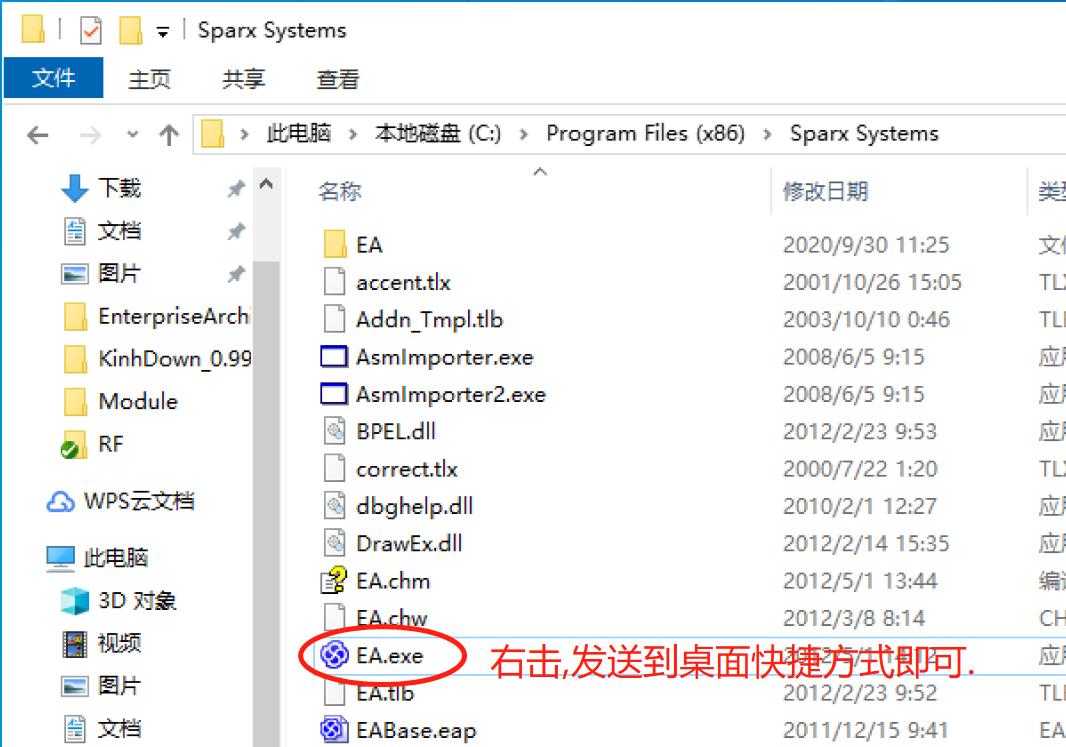Viewport: 1066px width, 747px height.
Task: Open the recent locations dropdown chevron
Action: pos(133,135)
